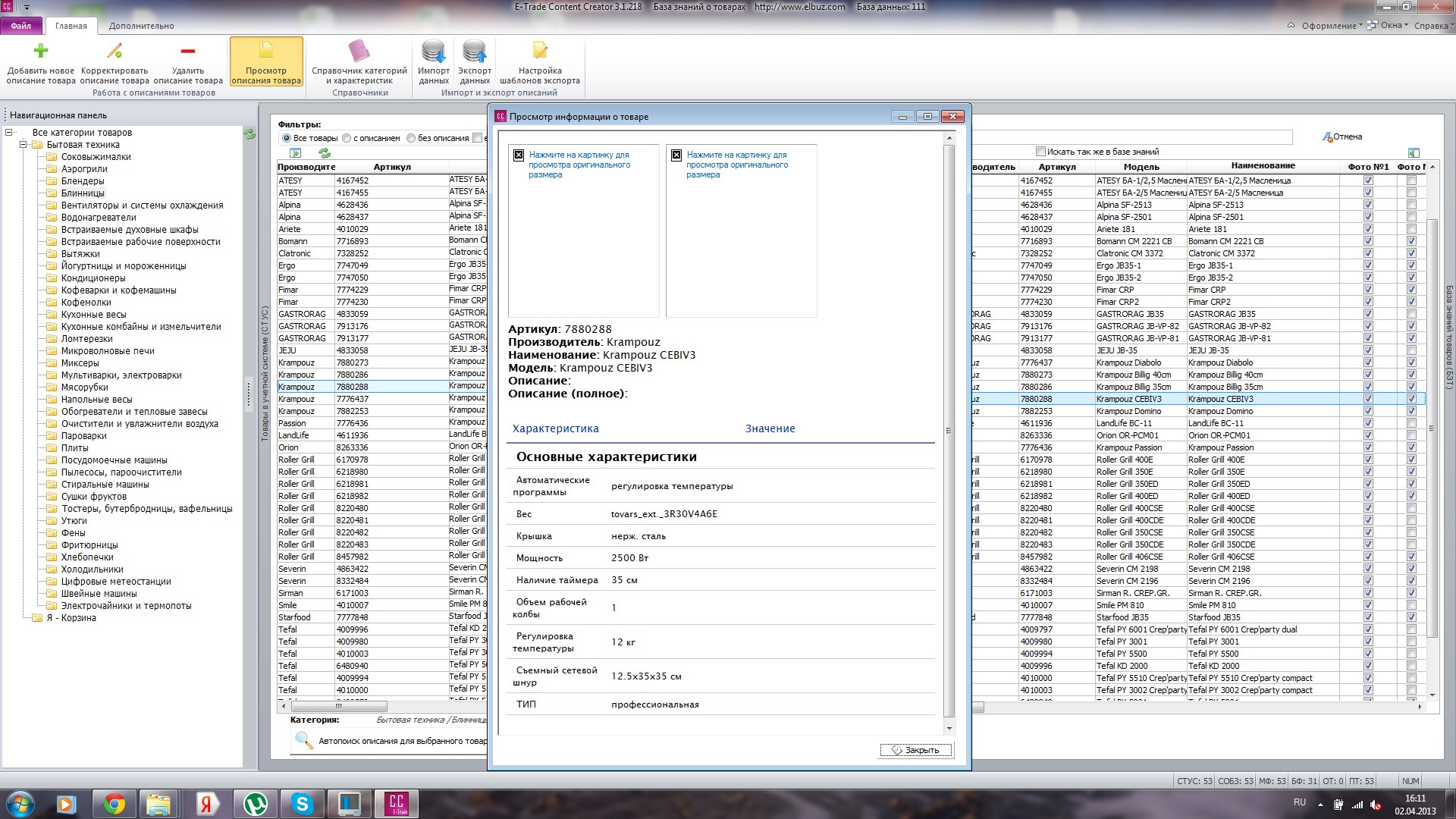Select the 'с описанием' filter radio button

coord(347,138)
